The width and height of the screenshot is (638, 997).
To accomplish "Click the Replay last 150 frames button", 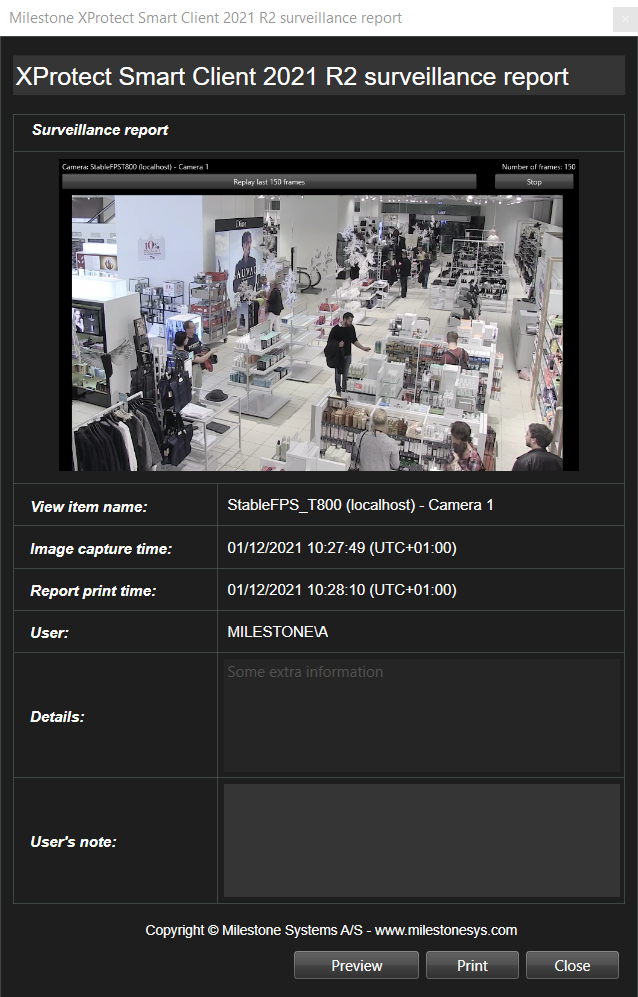I will pos(269,182).
